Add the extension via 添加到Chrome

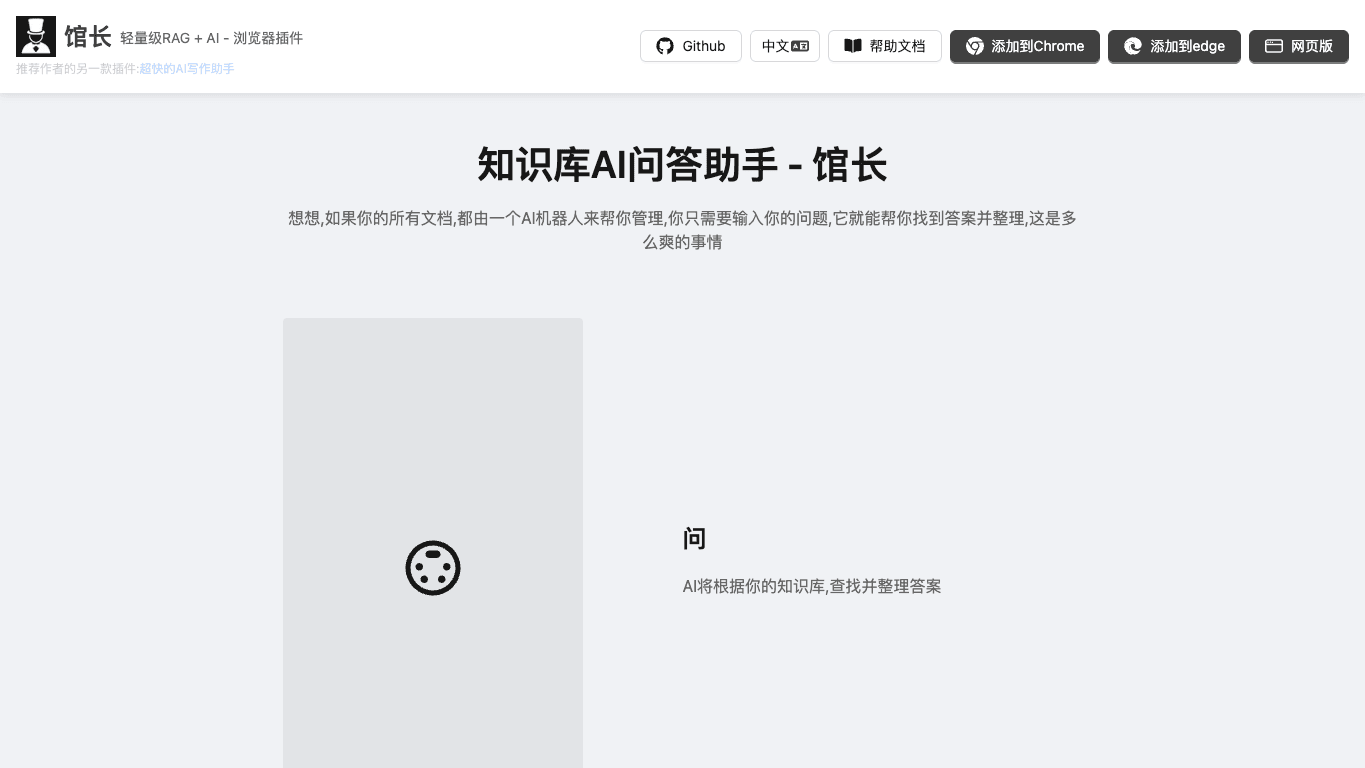[x=1025, y=46]
